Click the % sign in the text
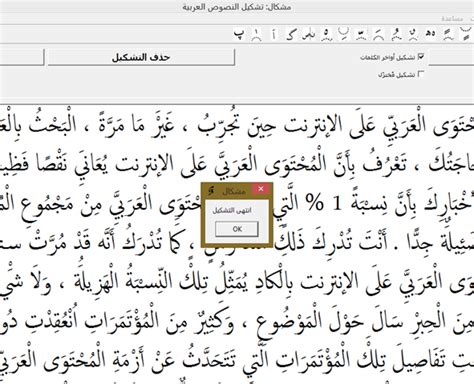Viewport: 474px width, 384px height. pyautogui.click(x=315, y=204)
